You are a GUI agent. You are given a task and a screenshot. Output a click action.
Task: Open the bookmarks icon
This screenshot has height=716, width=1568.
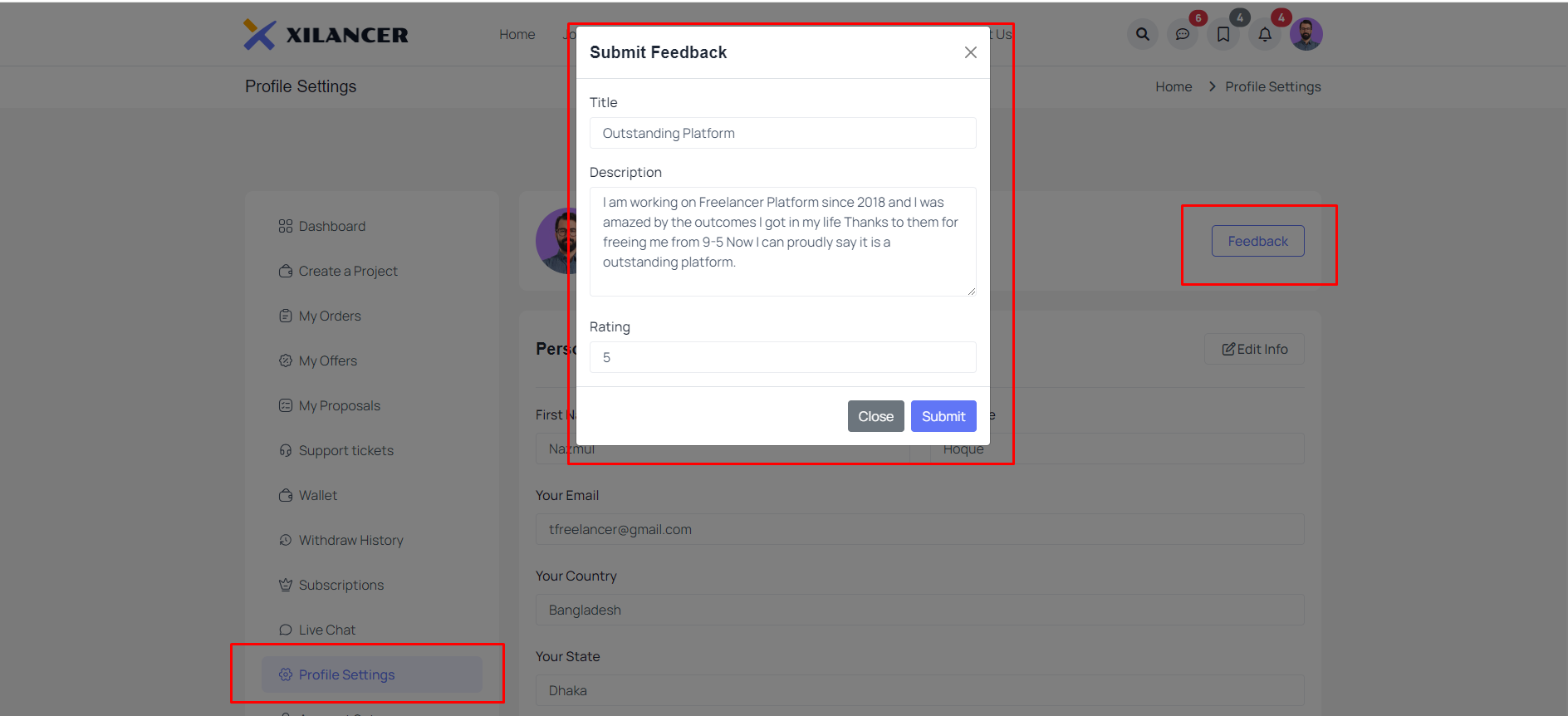tap(1223, 34)
